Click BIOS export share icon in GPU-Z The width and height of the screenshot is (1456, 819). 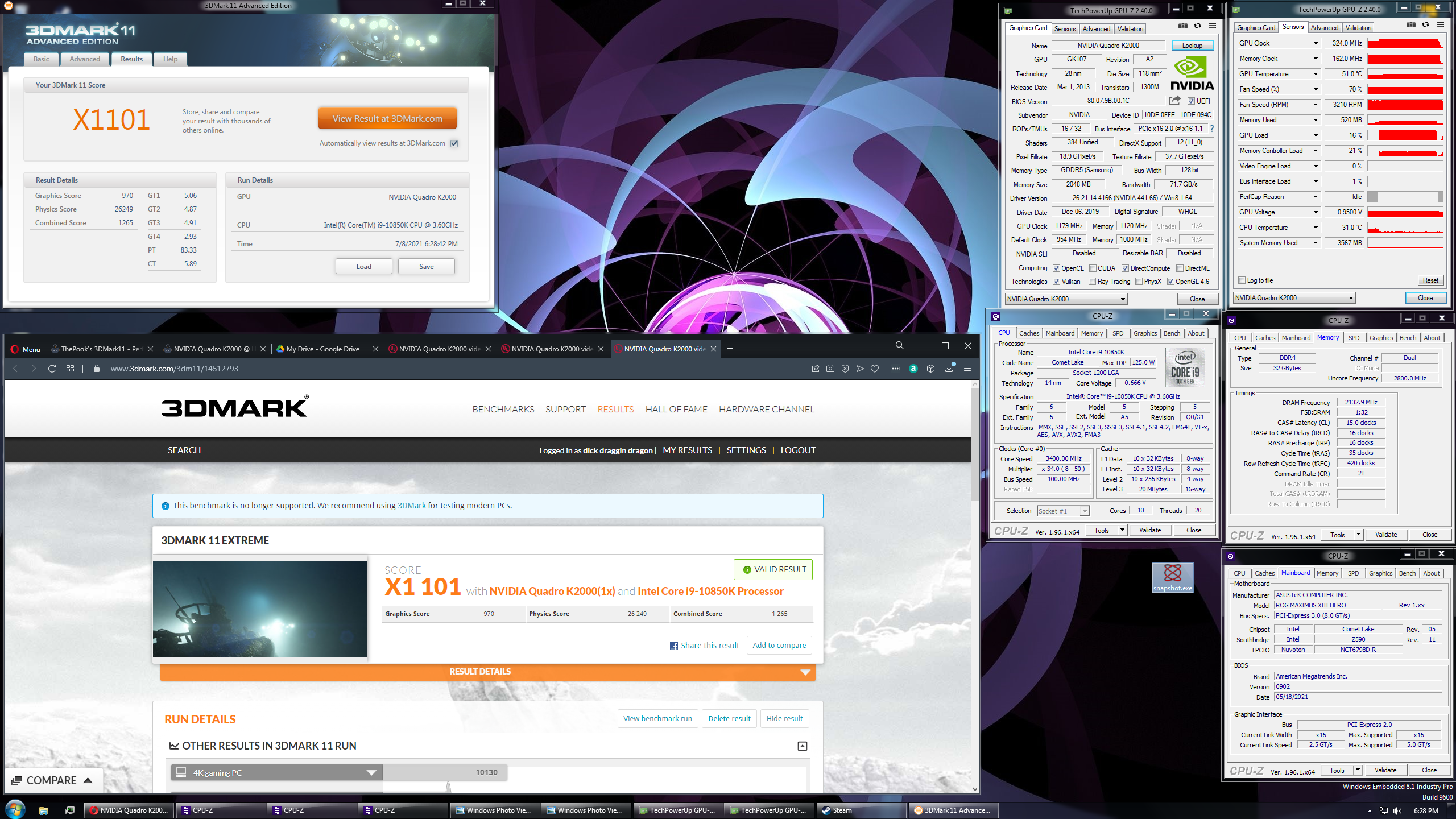(1174, 101)
